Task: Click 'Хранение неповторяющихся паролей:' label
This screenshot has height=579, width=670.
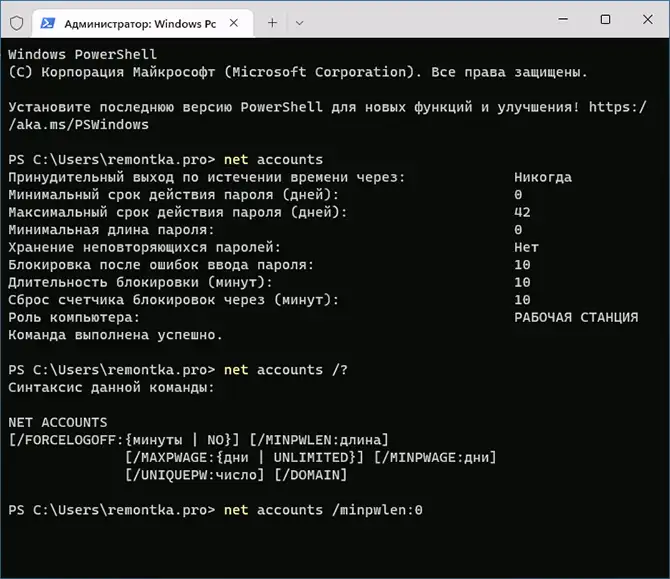Action: pos(144,247)
